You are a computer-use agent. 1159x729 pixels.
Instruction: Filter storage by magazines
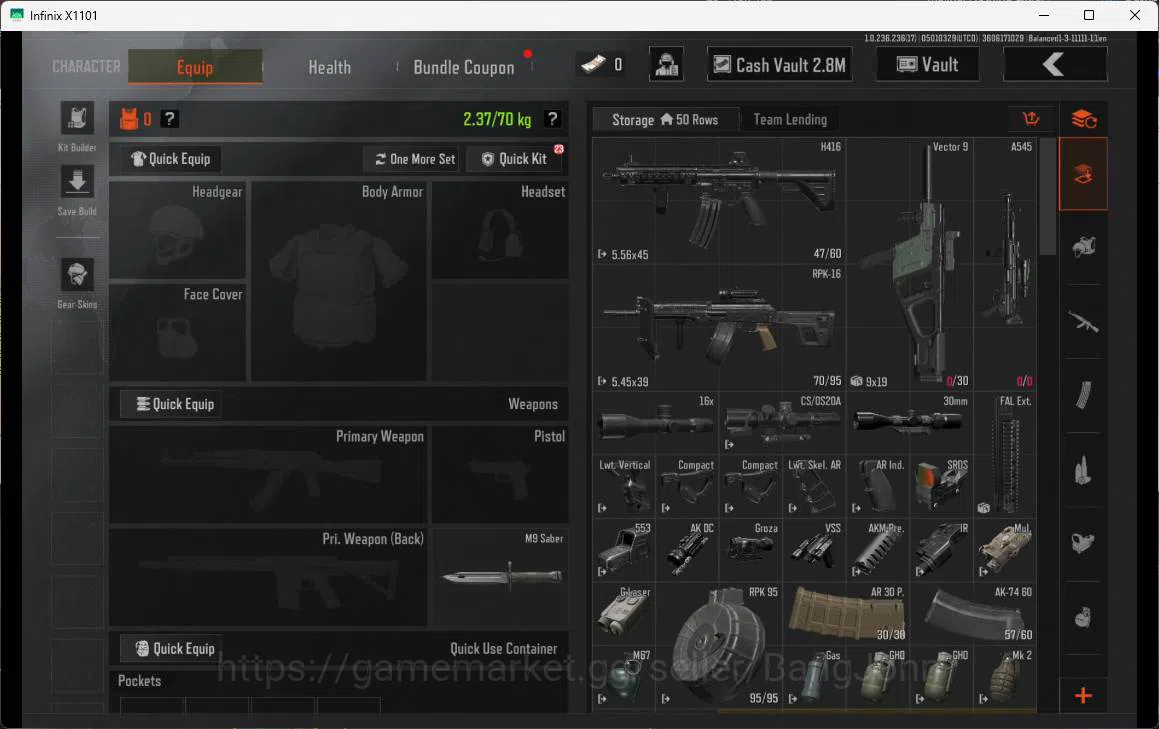[x=1084, y=395]
